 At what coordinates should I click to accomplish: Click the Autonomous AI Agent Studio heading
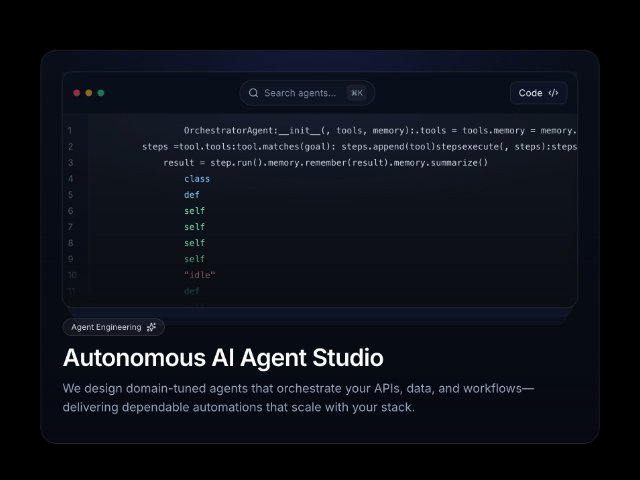coord(223,358)
